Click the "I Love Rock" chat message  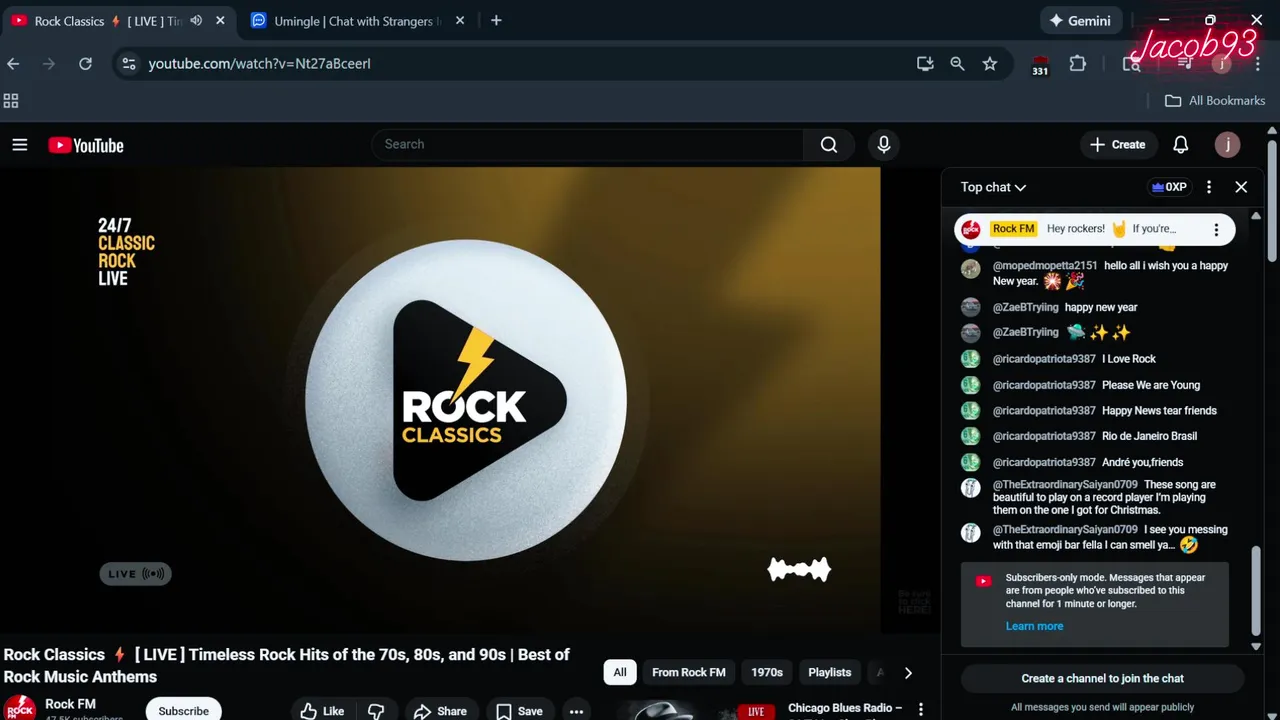[x=1129, y=359]
